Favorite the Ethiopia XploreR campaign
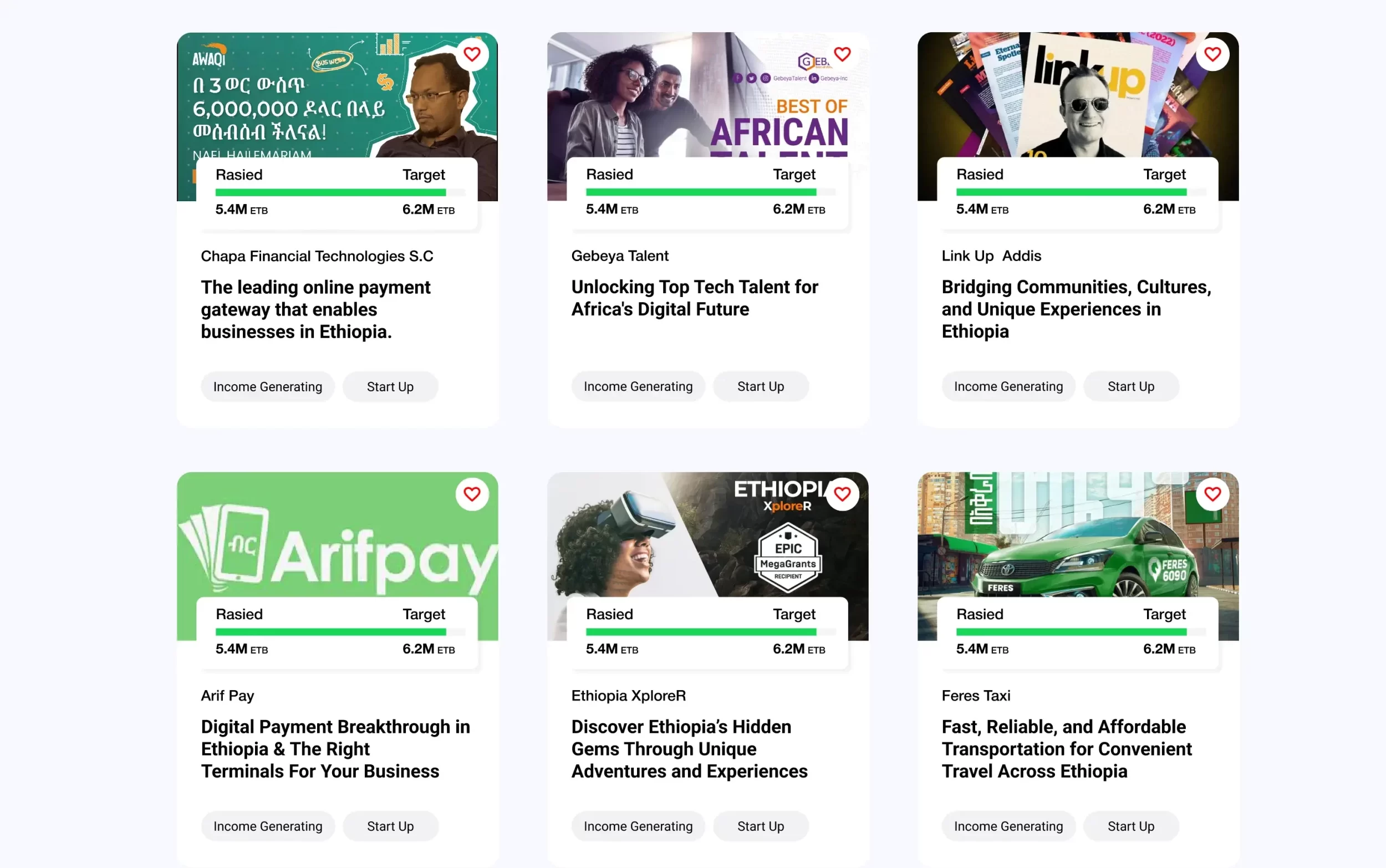The width and height of the screenshot is (1386, 868). 842,494
